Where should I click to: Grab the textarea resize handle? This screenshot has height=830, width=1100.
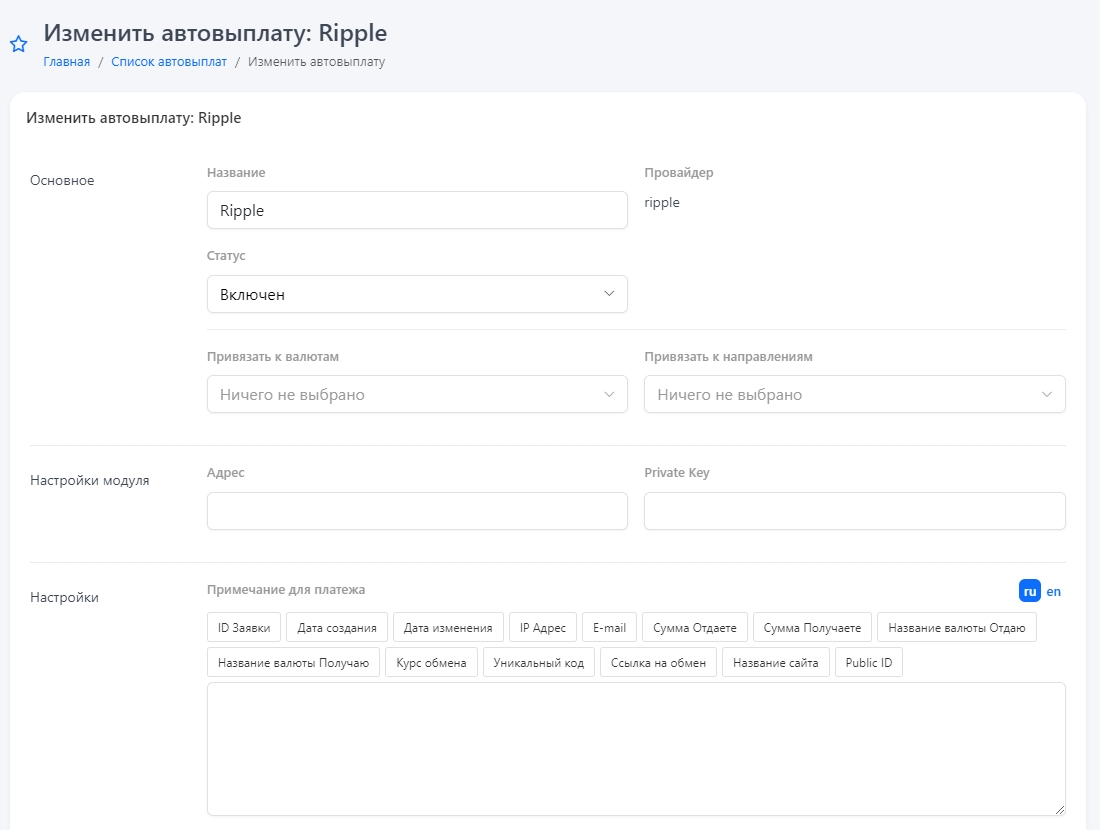(x=1059, y=809)
